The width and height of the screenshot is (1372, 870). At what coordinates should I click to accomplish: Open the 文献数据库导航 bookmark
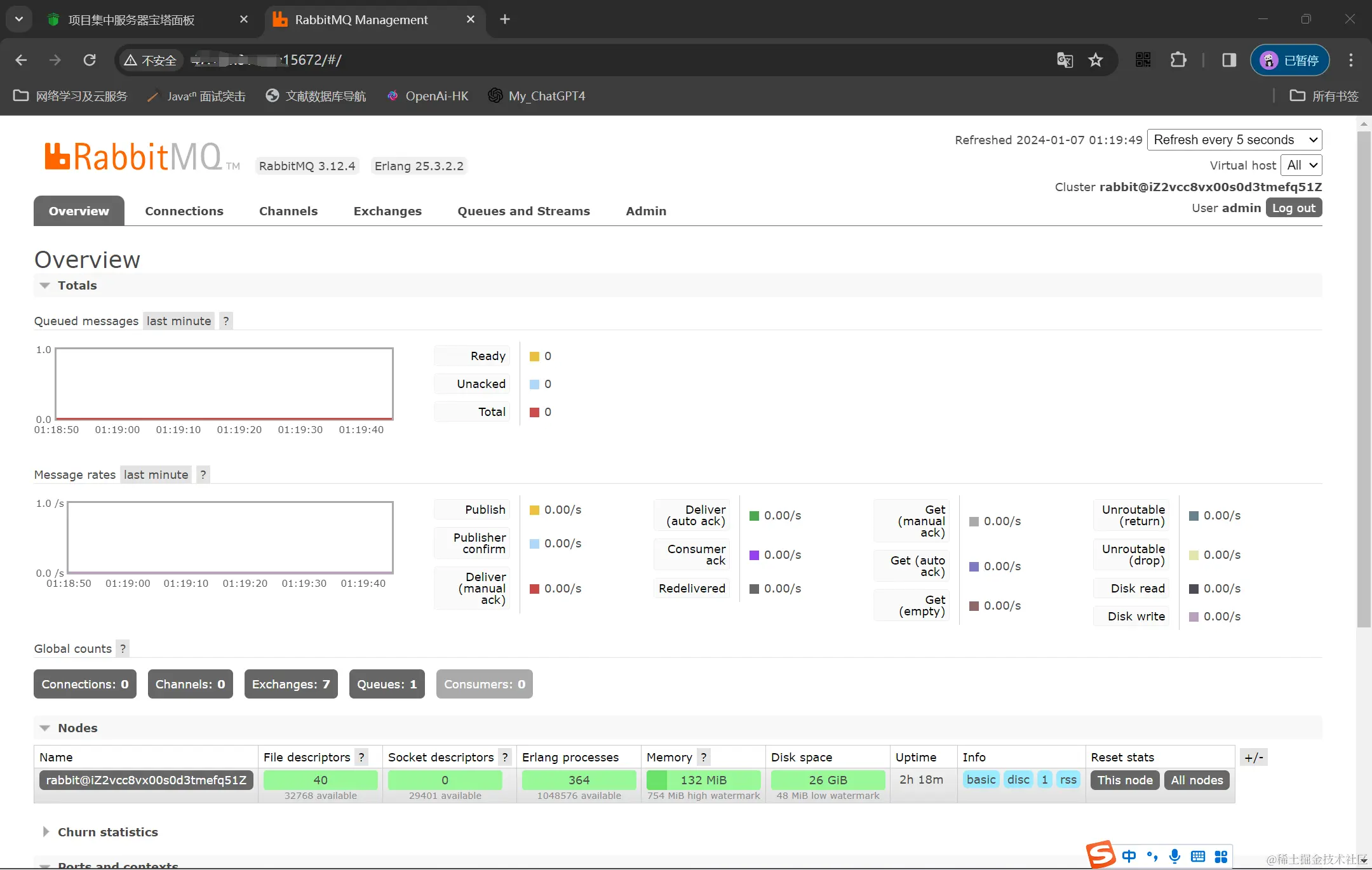pyautogui.click(x=316, y=96)
